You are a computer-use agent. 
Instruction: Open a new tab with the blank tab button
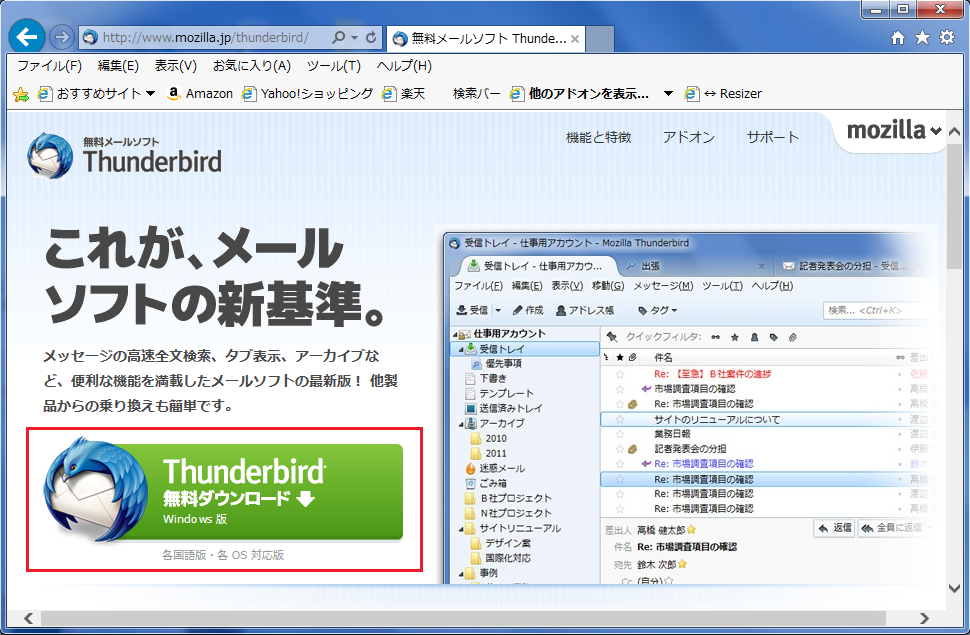pyautogui.click(x=599, y=39)
